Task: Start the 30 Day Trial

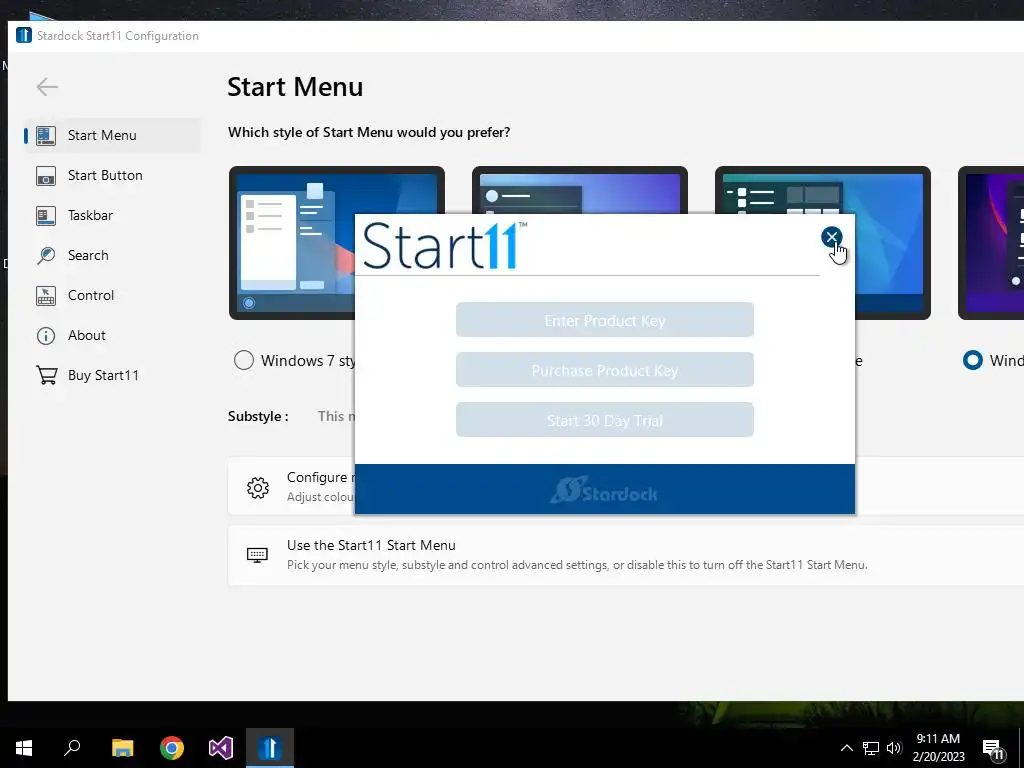Action: click(605, 420)
